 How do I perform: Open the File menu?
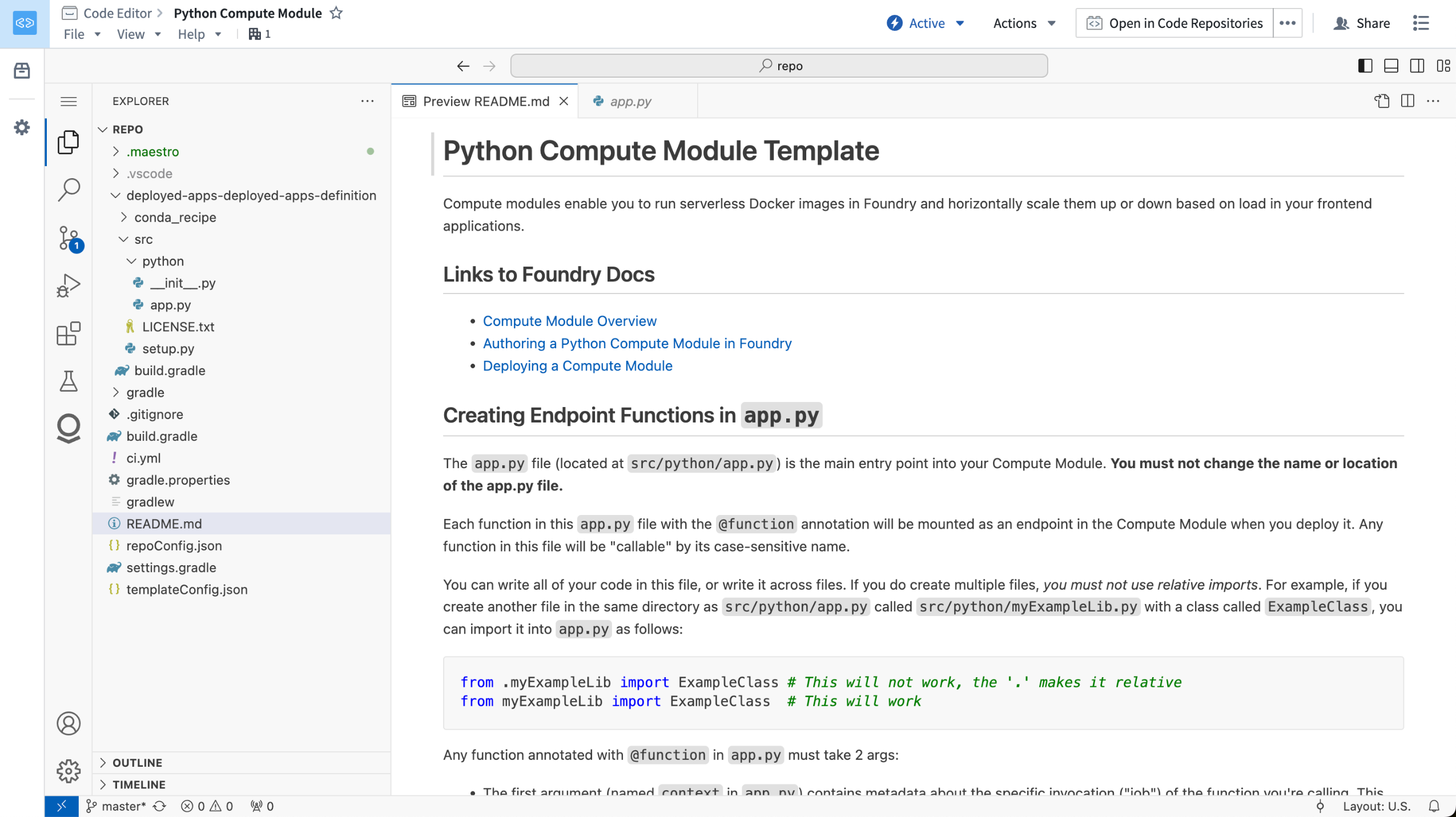tap(82, 34)
